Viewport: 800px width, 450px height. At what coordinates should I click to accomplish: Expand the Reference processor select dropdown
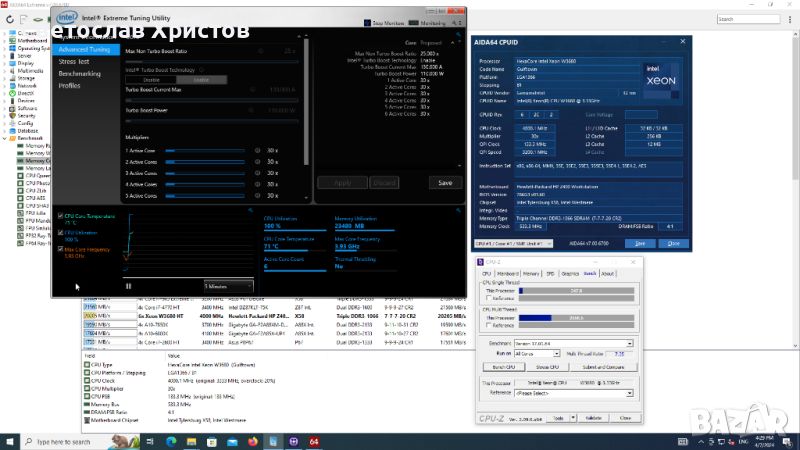coord(575,393)
